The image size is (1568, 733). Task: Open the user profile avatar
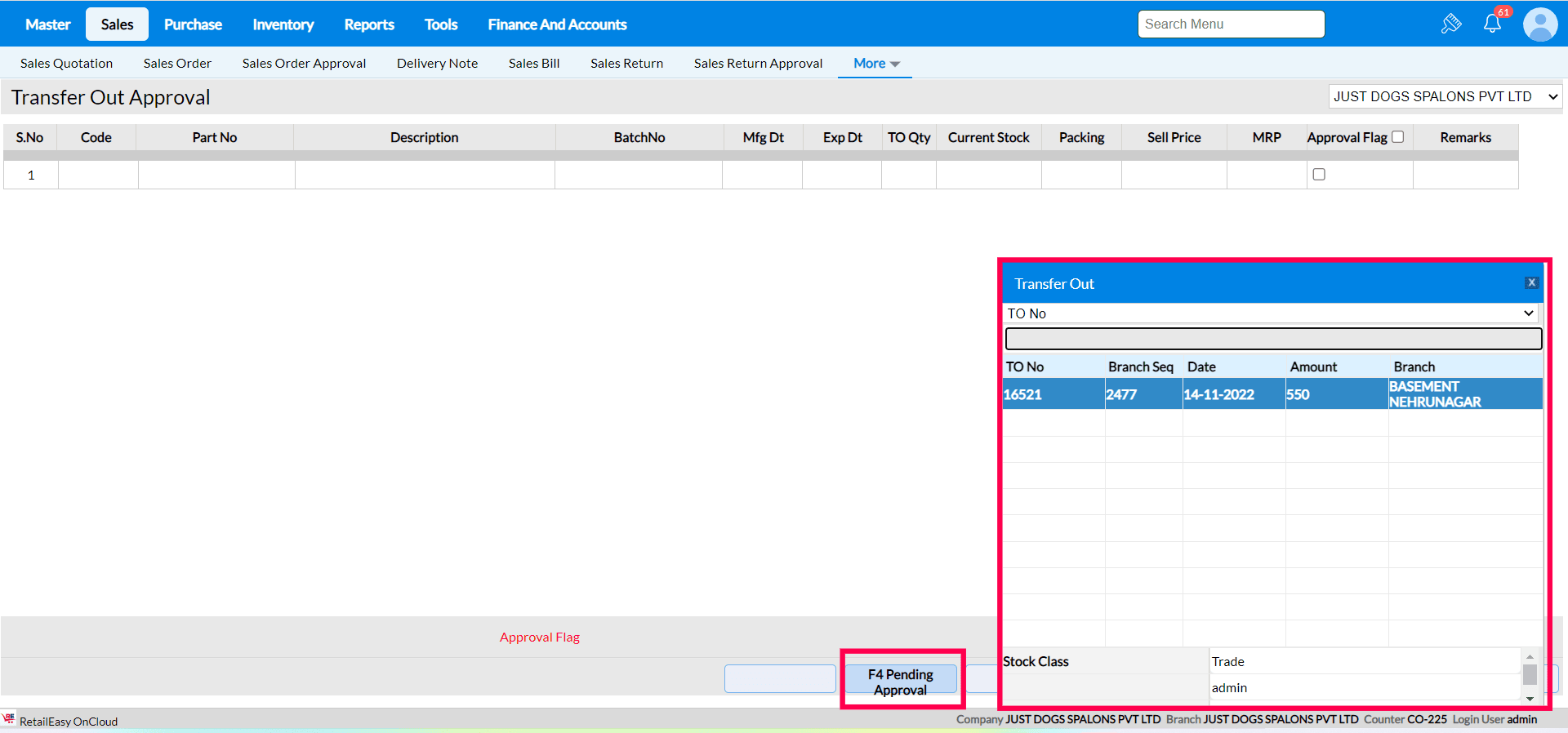pyautogui.click(x=1540, y=24)
